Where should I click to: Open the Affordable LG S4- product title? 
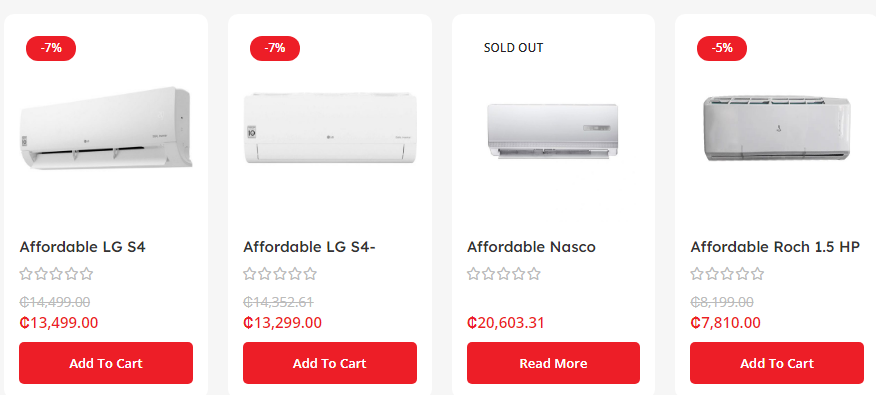pos(309,247)
